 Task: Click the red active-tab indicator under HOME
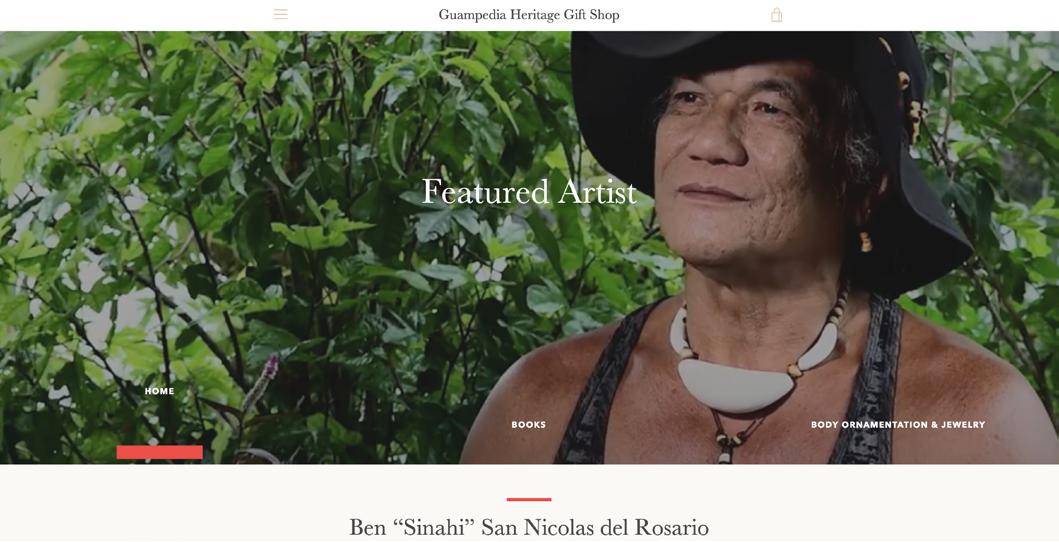click(159, 452)
